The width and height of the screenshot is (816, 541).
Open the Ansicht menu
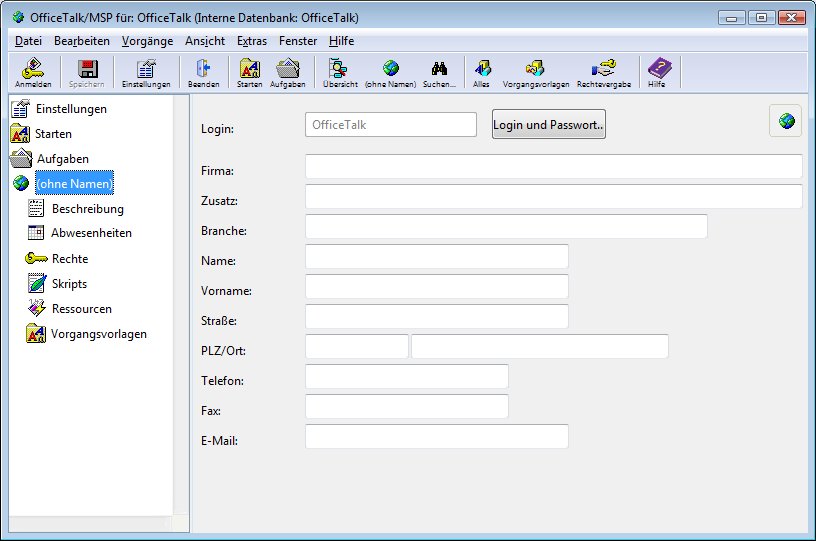pos(205,41)
